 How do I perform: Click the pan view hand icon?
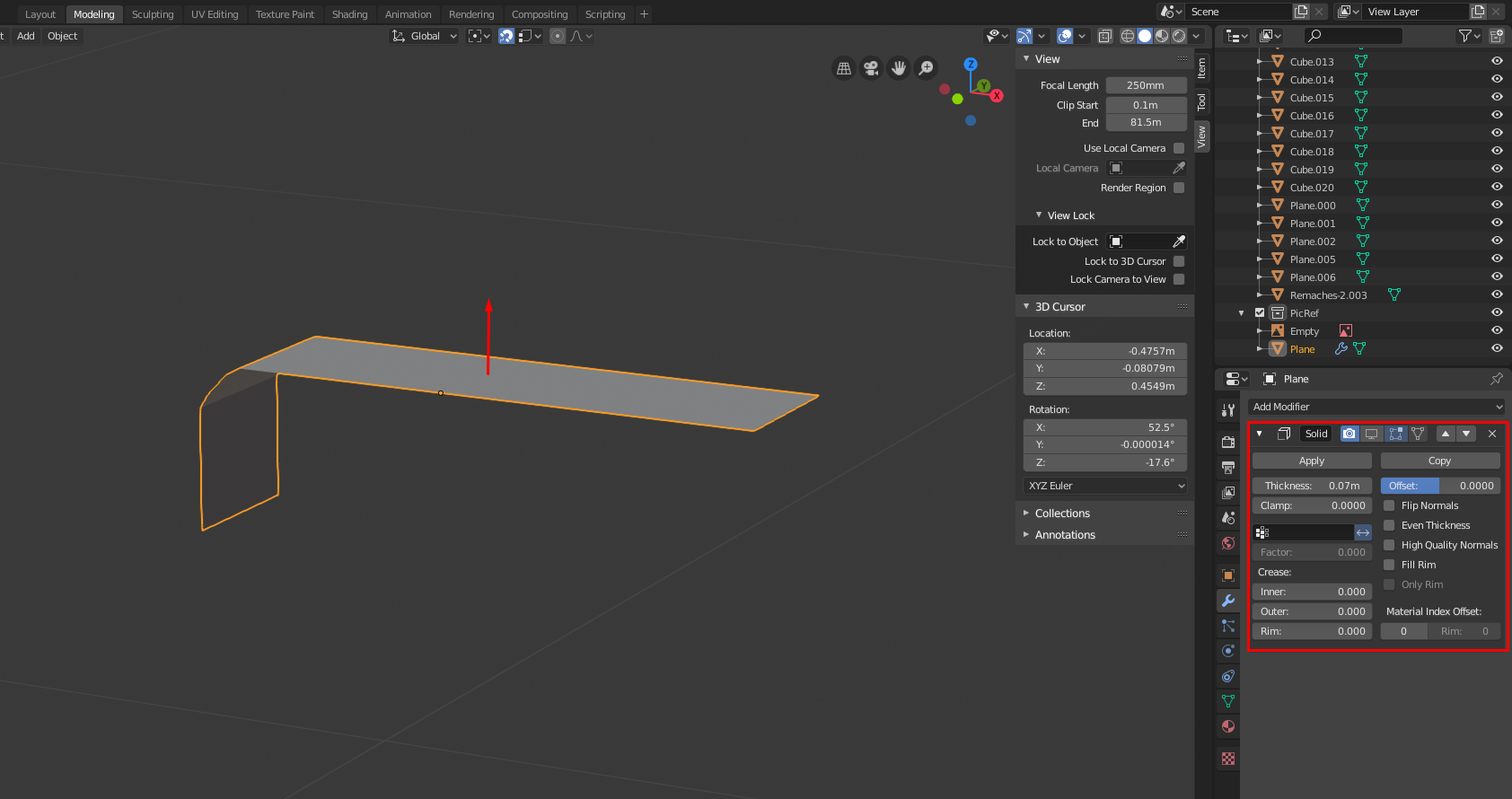(x=899, y=68)
